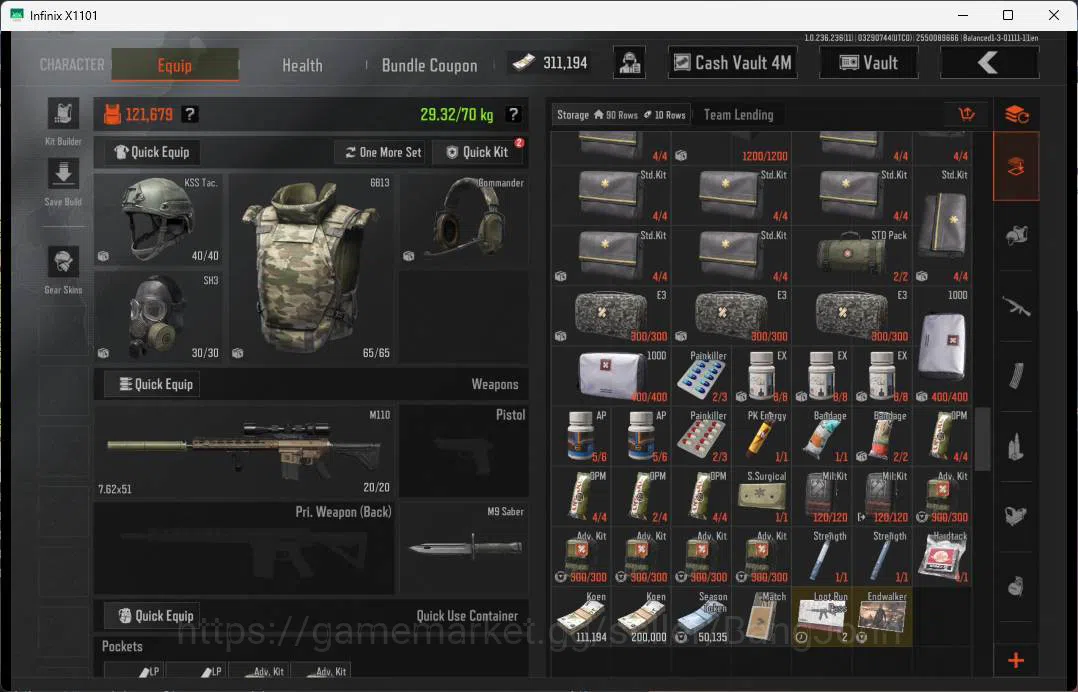Click the question mark beside 29.32/70 kg
The height and width of the screenshot is (692, 1078).
click(x=513, y=114)
